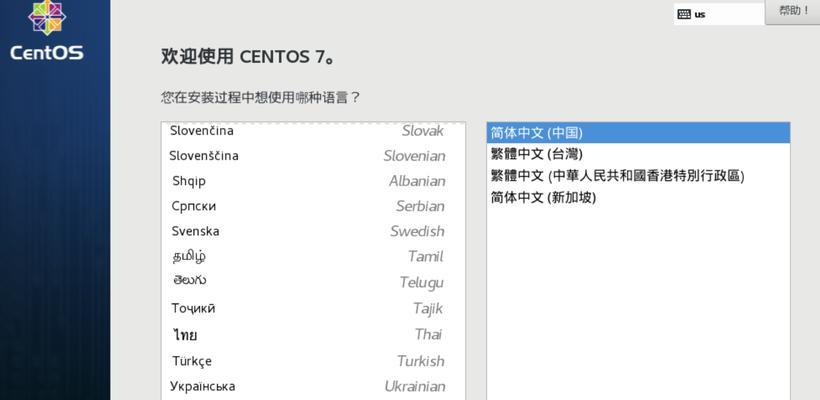This screenshot has height=400, width=820.
Task: Pick Тоҷикӣ Tajik language
Action: (313, 308)
